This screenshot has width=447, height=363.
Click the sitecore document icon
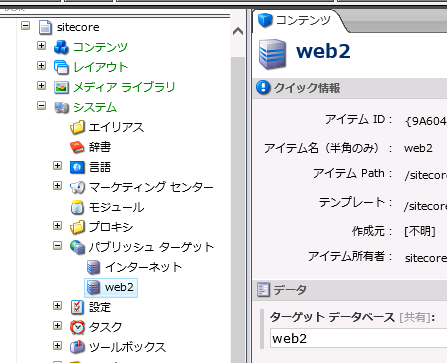tap(45, 27)
